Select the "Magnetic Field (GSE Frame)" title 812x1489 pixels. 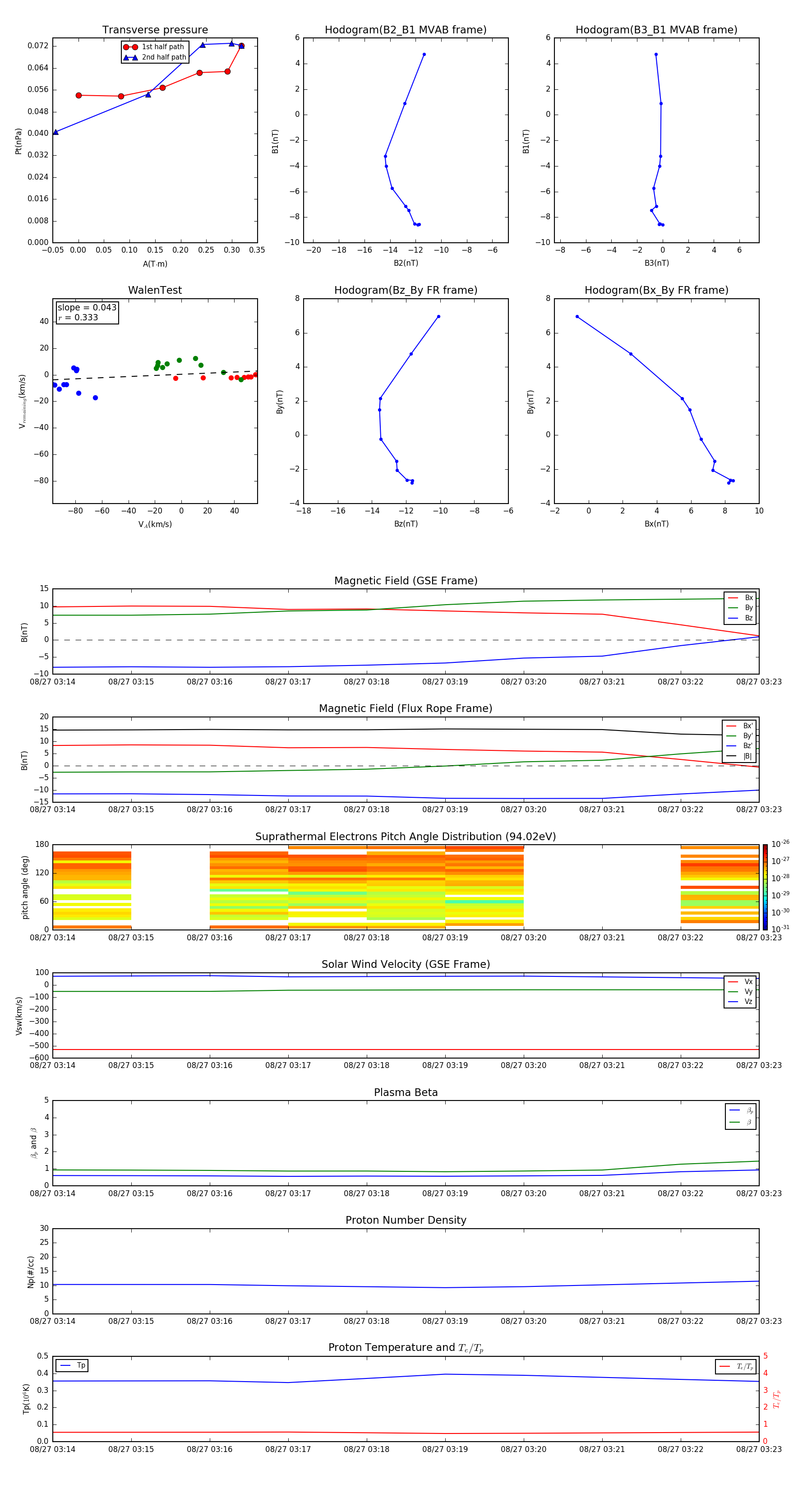coord(406,581)
